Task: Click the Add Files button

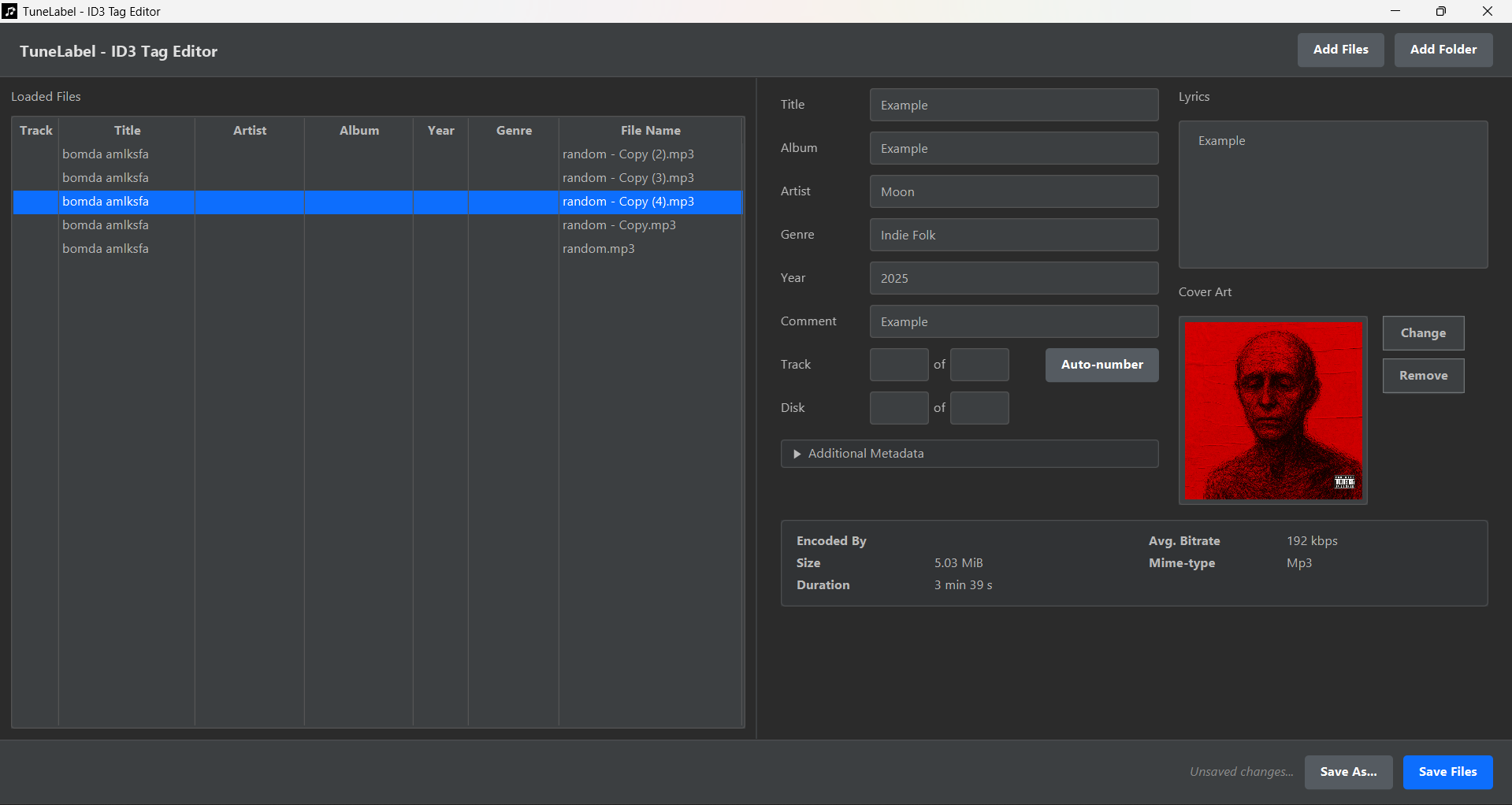Action: point(1339,50)
